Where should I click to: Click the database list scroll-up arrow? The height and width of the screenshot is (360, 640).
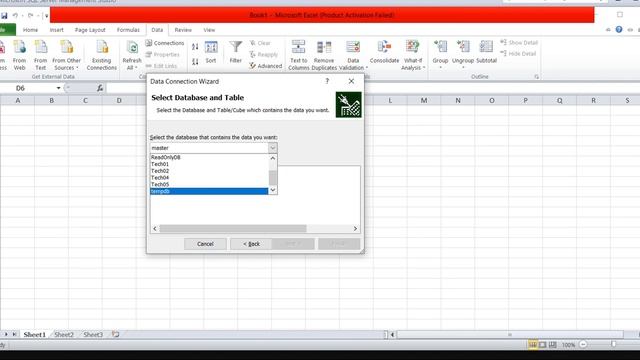pyautogui.click(x=273, y=158)
